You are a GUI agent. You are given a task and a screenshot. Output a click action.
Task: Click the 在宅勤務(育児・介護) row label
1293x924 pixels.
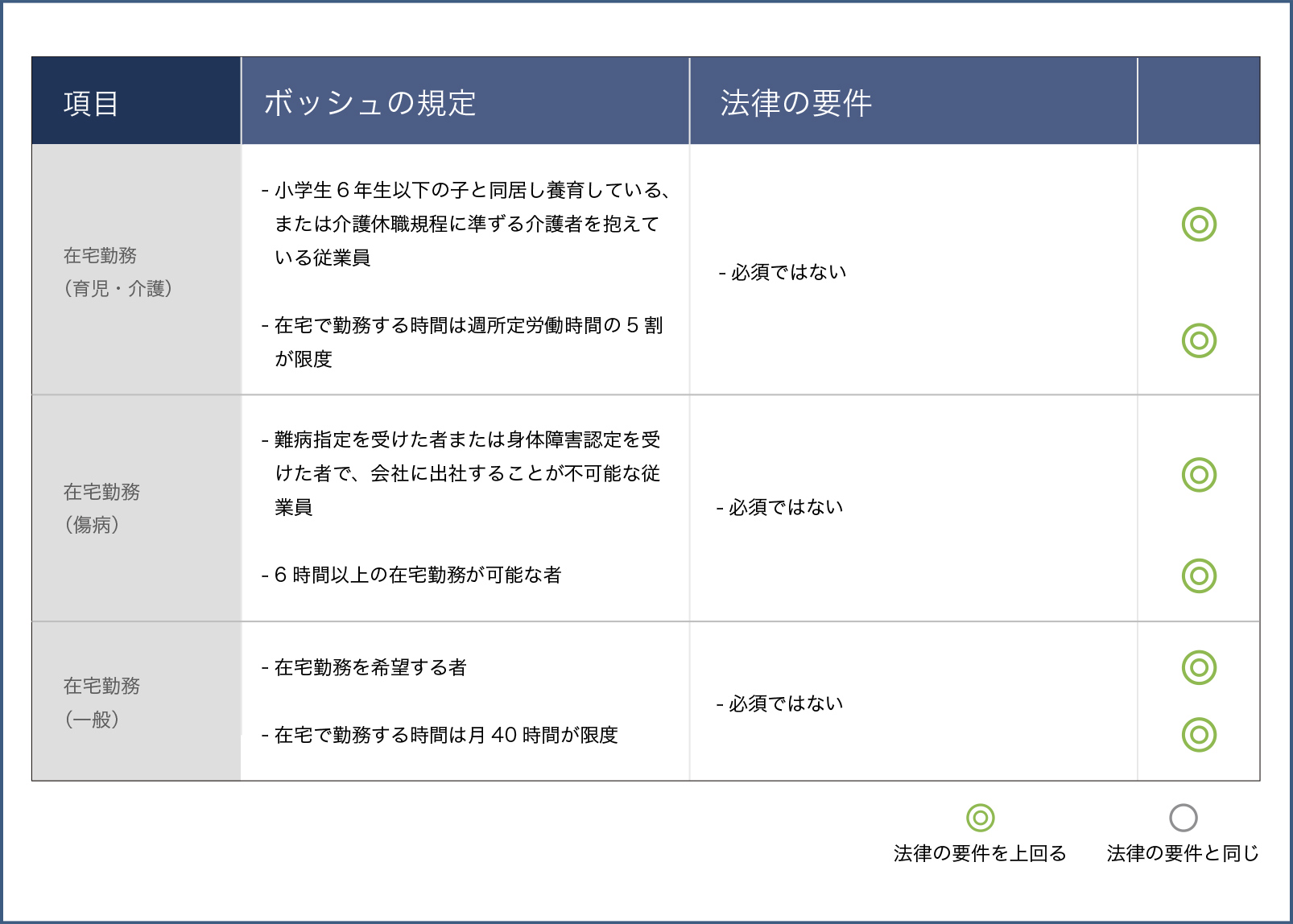118,272
